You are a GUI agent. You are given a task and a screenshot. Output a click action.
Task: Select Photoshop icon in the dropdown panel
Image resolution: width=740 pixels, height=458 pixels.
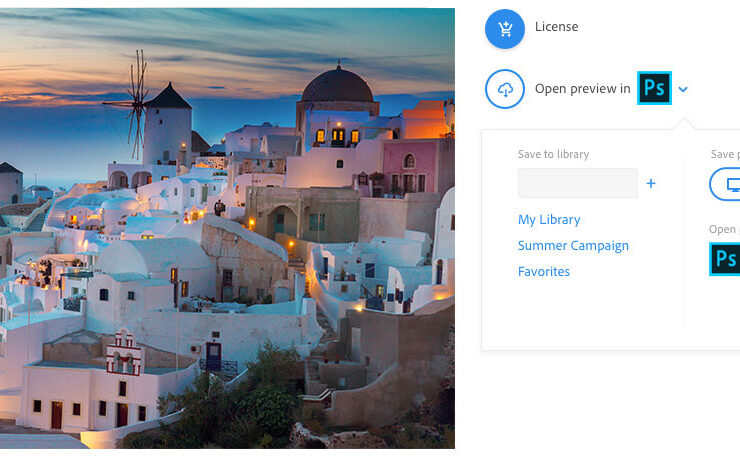click(x=725, y=258)
